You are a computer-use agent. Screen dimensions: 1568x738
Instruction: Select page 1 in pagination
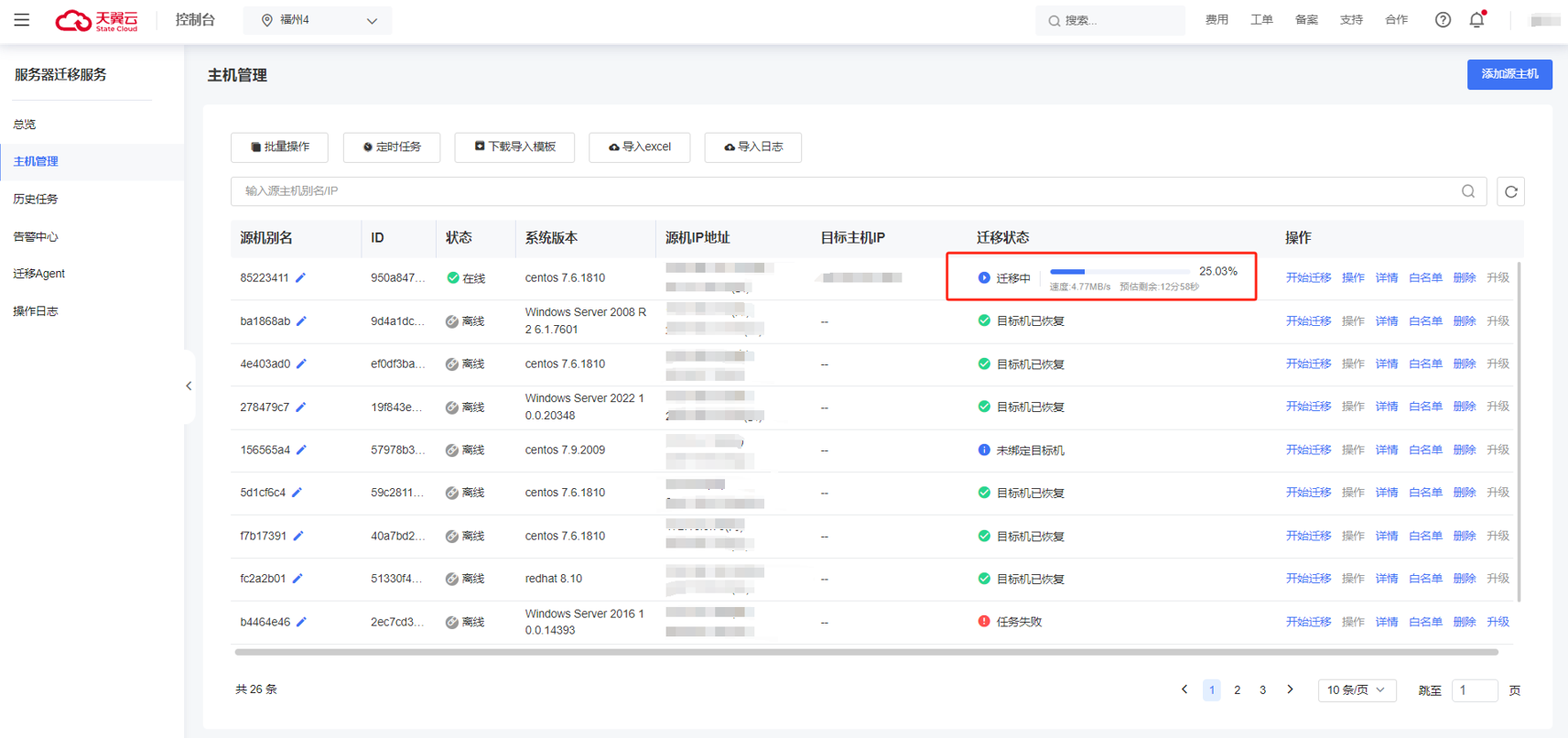[x=1211, y=690]
